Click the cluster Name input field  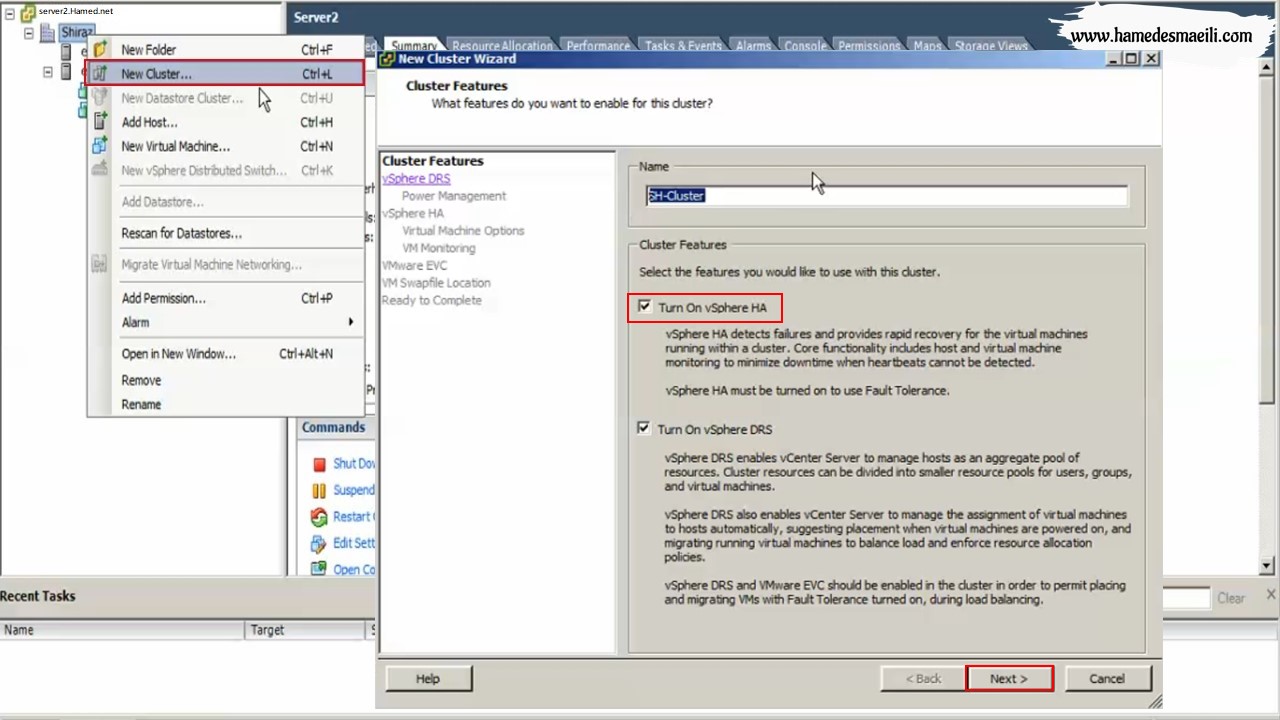click(887, 196)
